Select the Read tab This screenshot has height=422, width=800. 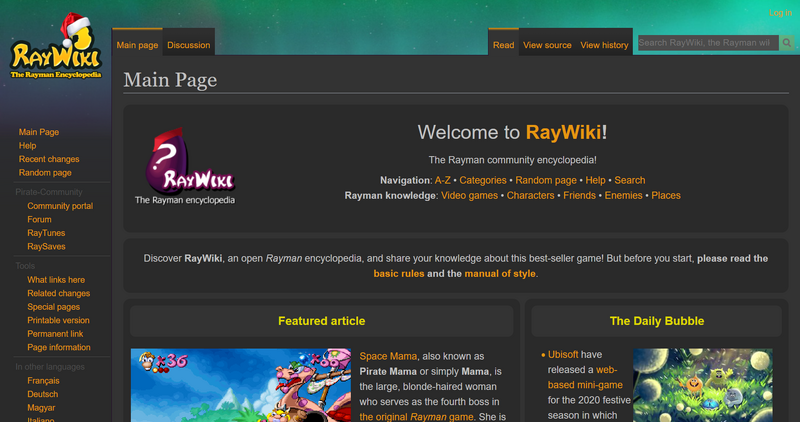click(504, 45)
